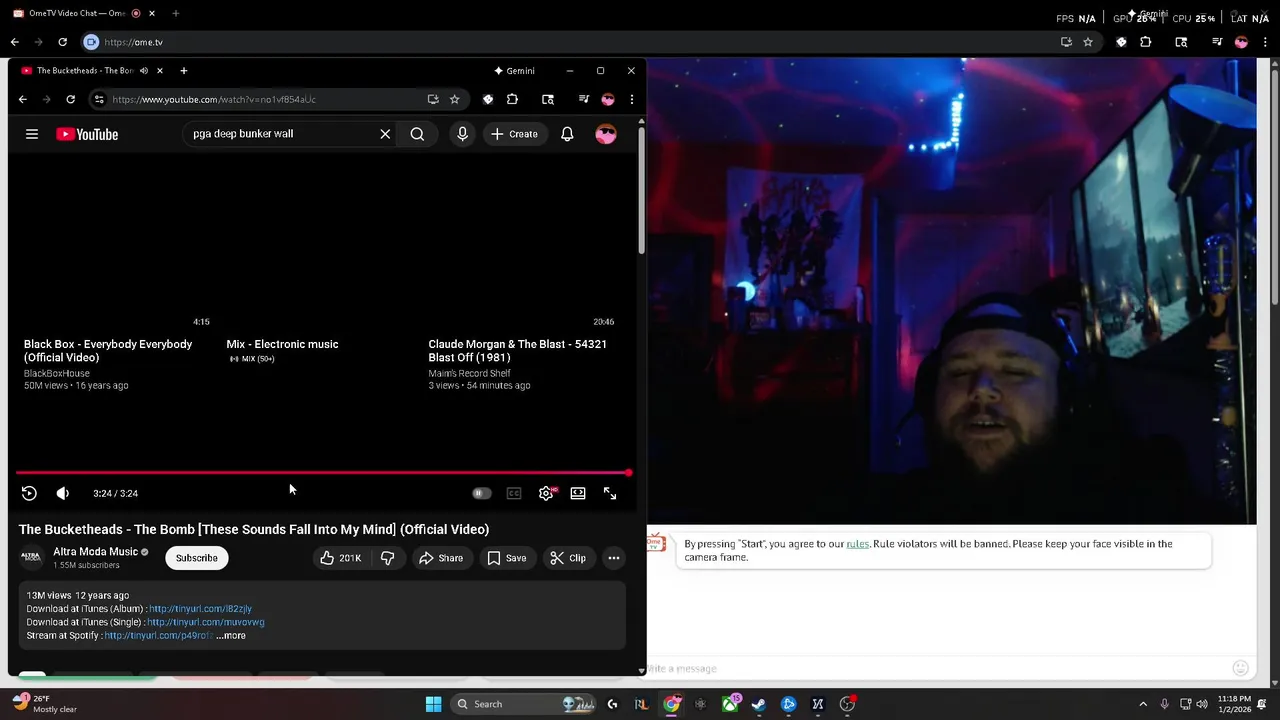Clip a segment of this video
Screen dimensions: 1280x720
[568, 558]
